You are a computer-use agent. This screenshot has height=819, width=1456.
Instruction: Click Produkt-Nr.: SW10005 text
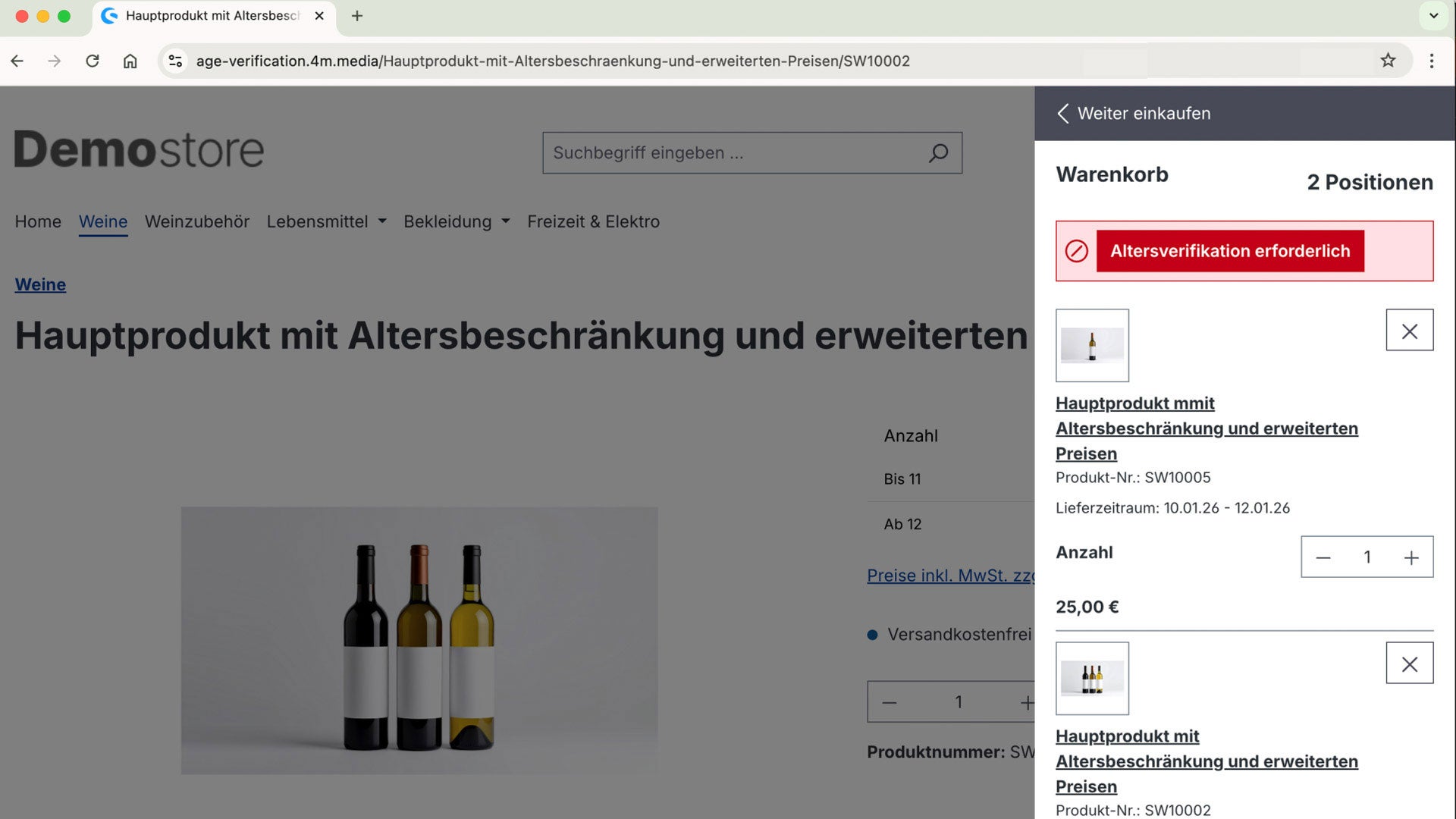(1133, 478)
